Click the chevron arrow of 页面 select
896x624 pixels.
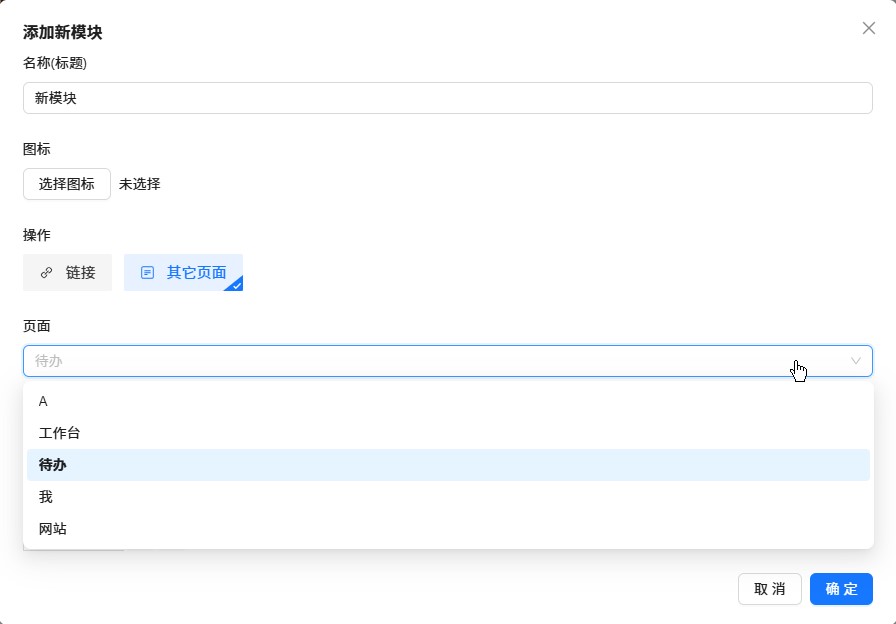coord(856,361)
